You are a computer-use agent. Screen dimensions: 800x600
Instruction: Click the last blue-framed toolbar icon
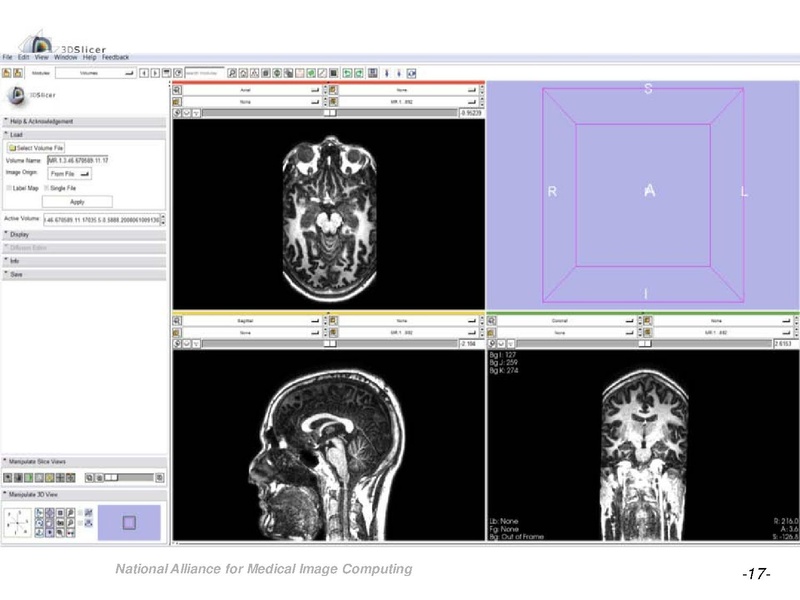point(411,73)
